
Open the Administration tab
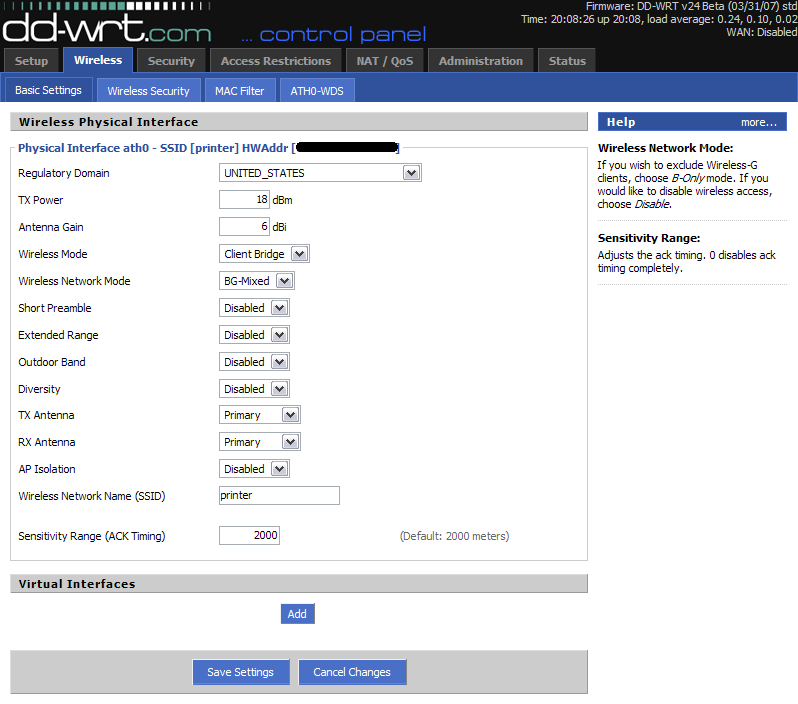(480, 61)
